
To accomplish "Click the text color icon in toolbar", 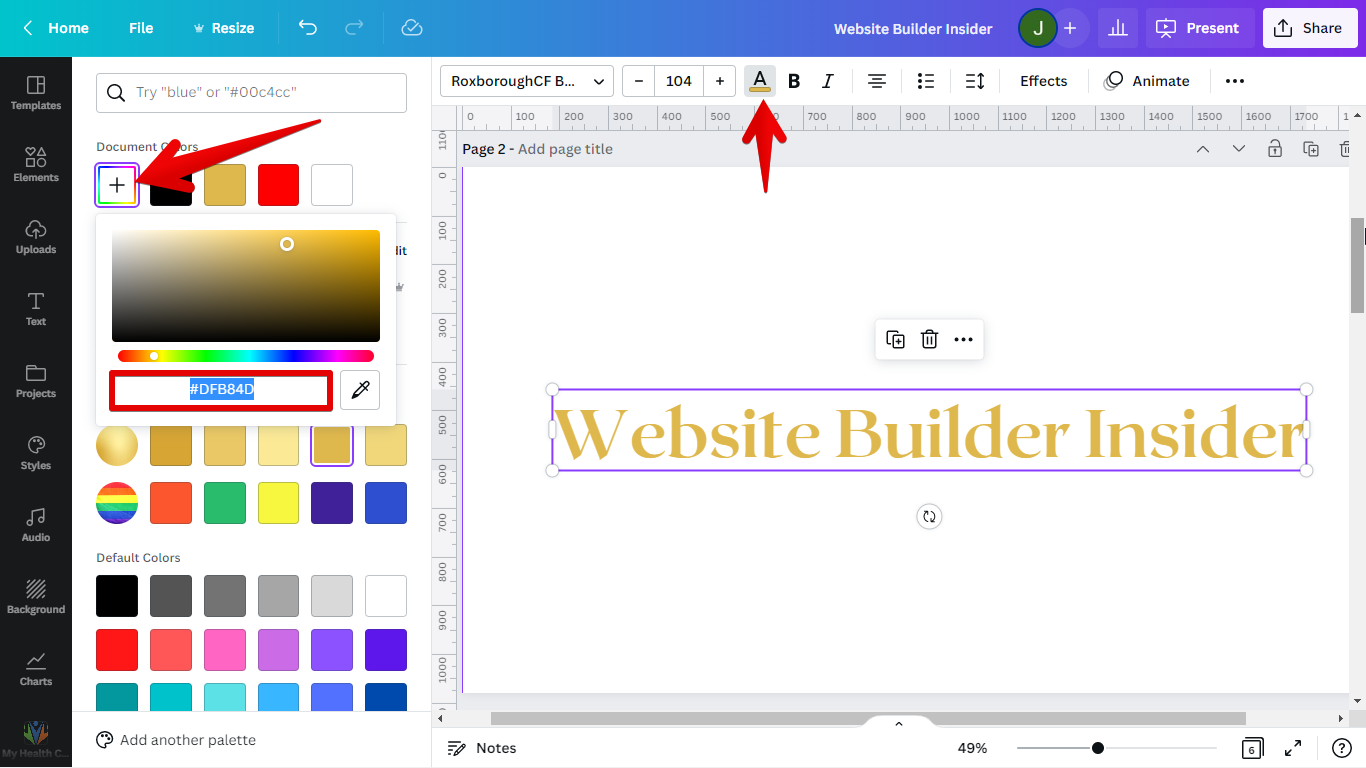I will point(760,81).
